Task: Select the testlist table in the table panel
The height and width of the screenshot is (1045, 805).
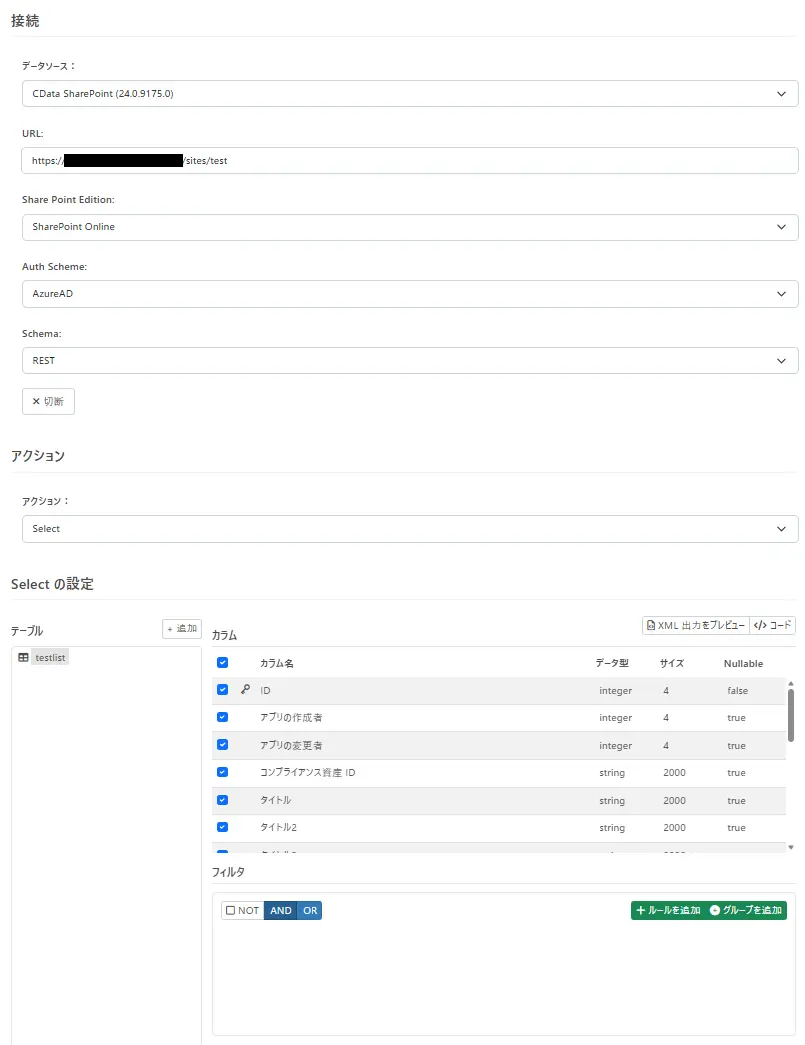Action: coord(50,657)
